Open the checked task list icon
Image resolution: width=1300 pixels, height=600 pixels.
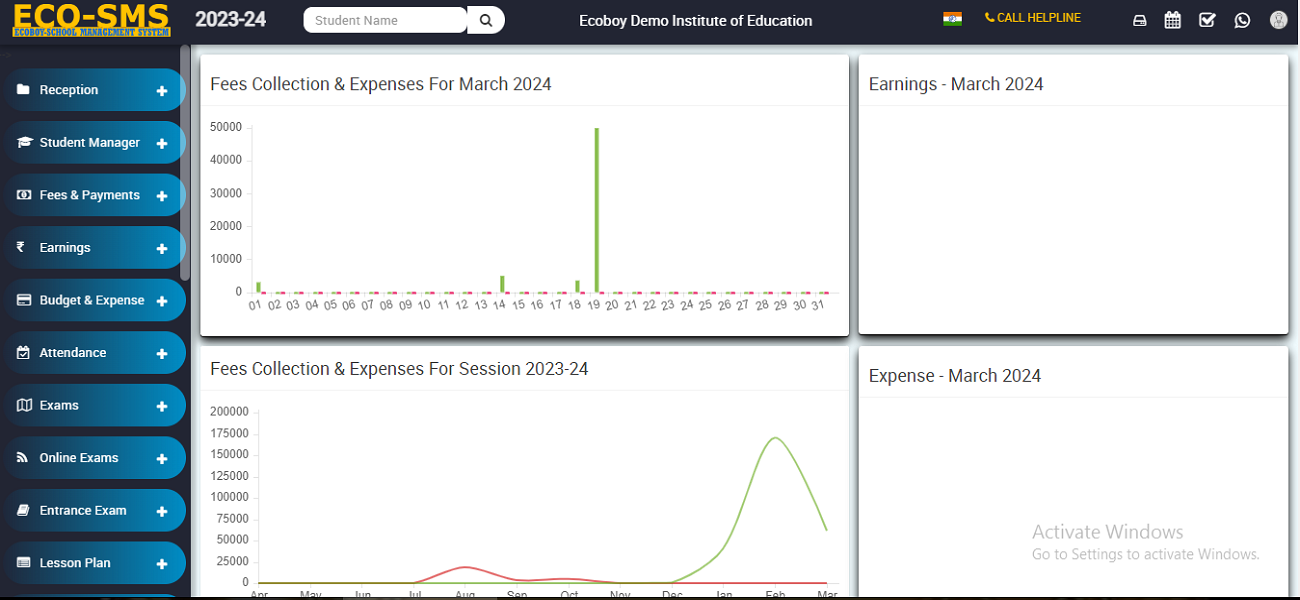(1207, 20)
